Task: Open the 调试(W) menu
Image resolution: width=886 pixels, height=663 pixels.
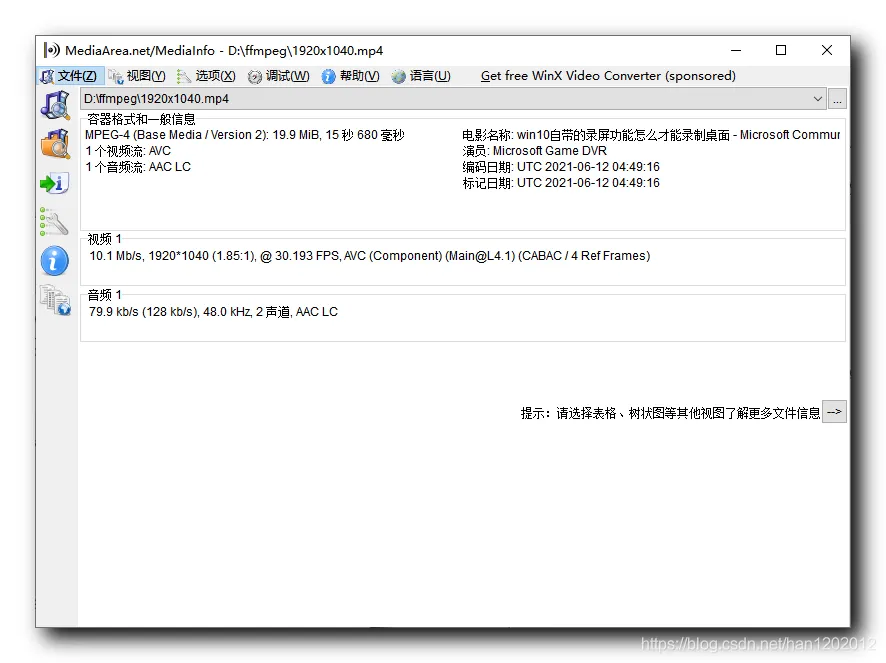Action: pyautogui.click(x=279, y=76)
